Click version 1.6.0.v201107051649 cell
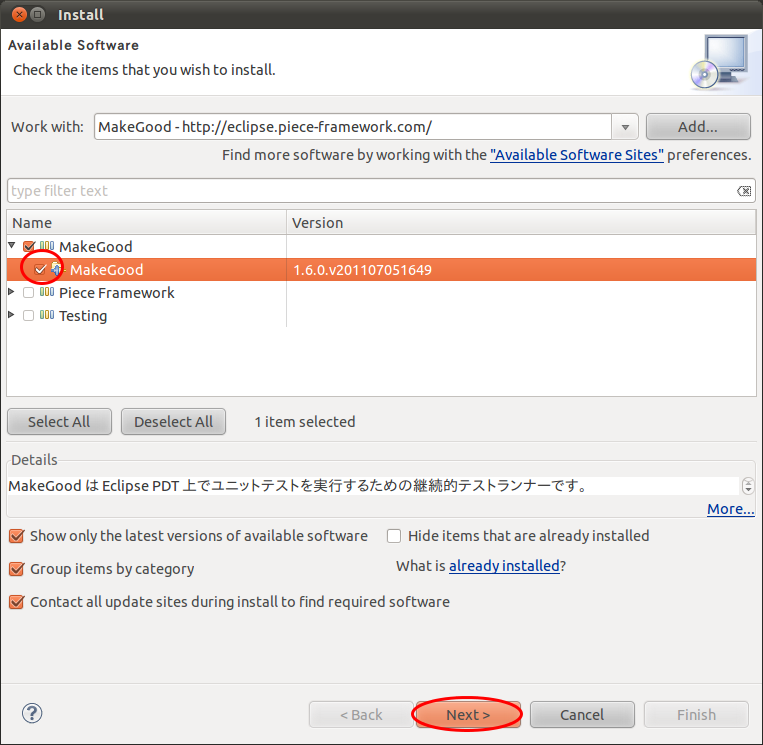 pos(363,270)
